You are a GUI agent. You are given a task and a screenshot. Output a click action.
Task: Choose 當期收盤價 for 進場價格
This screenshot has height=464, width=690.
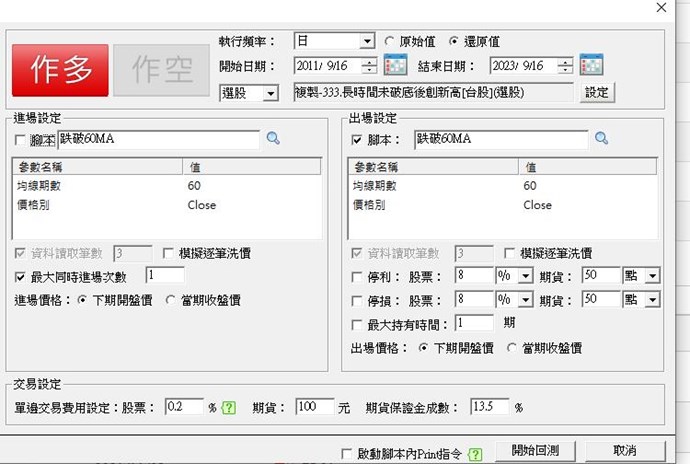(x=170, y=300)
